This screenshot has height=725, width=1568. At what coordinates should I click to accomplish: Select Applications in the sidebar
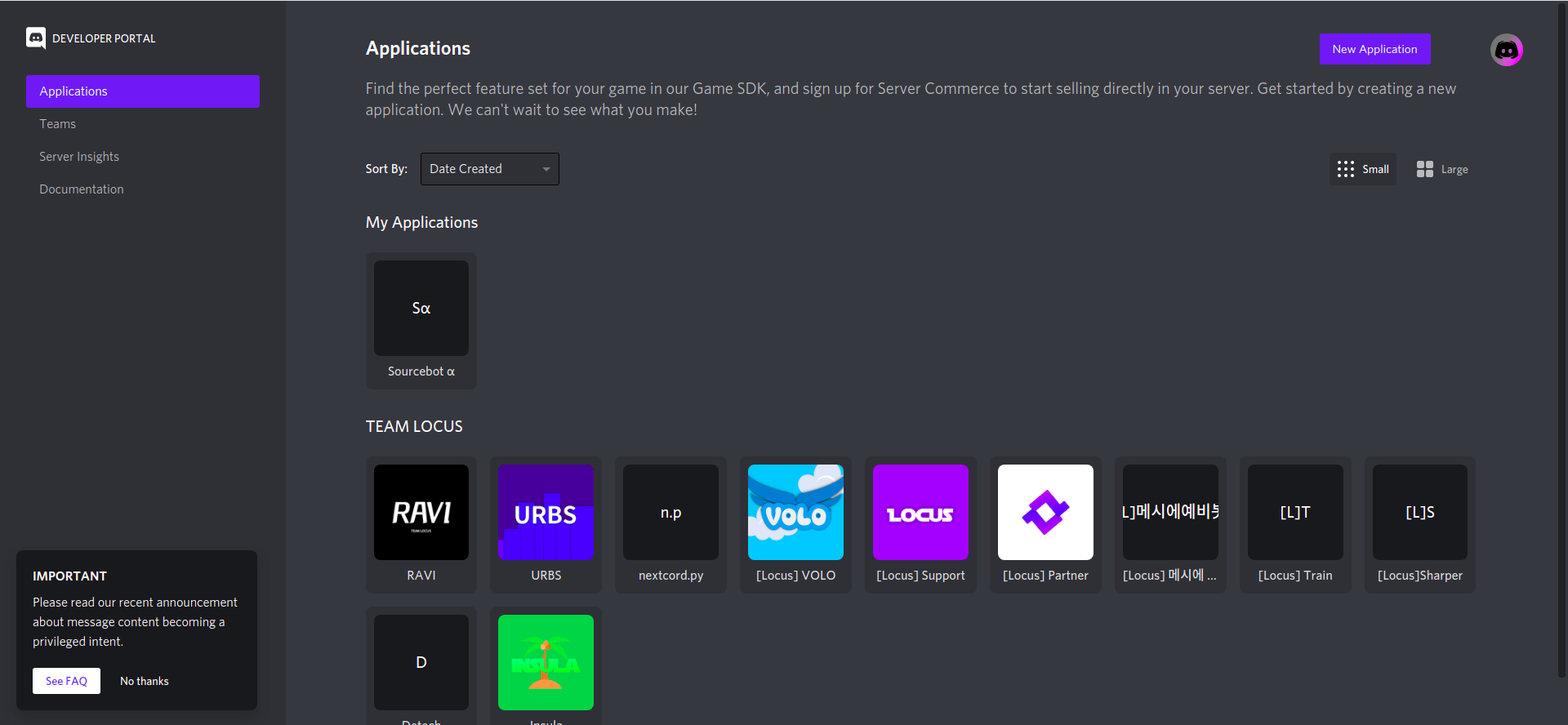[x=143, y=91]
